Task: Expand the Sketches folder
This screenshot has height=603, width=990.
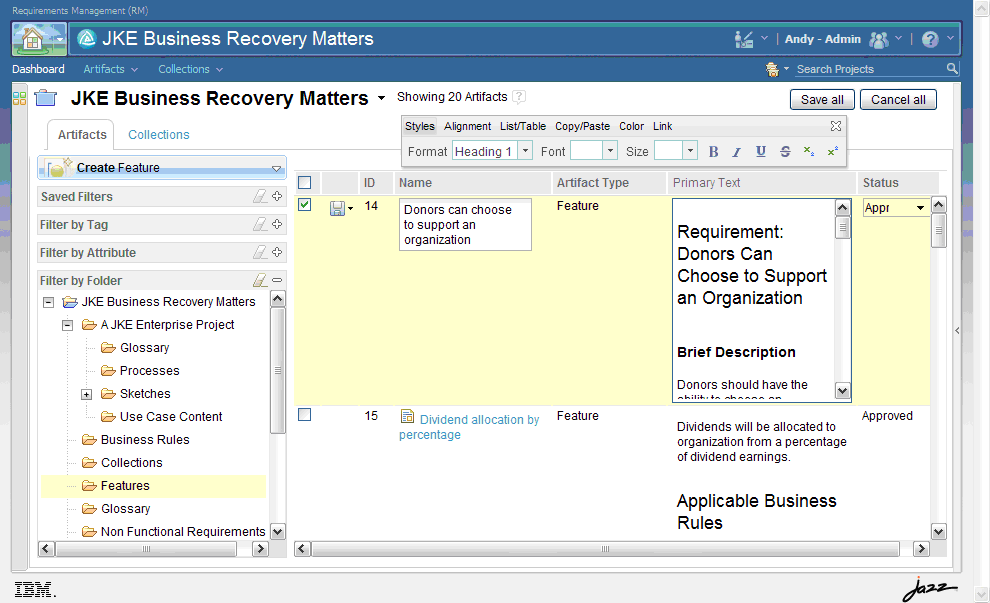Action: point(86,395)
